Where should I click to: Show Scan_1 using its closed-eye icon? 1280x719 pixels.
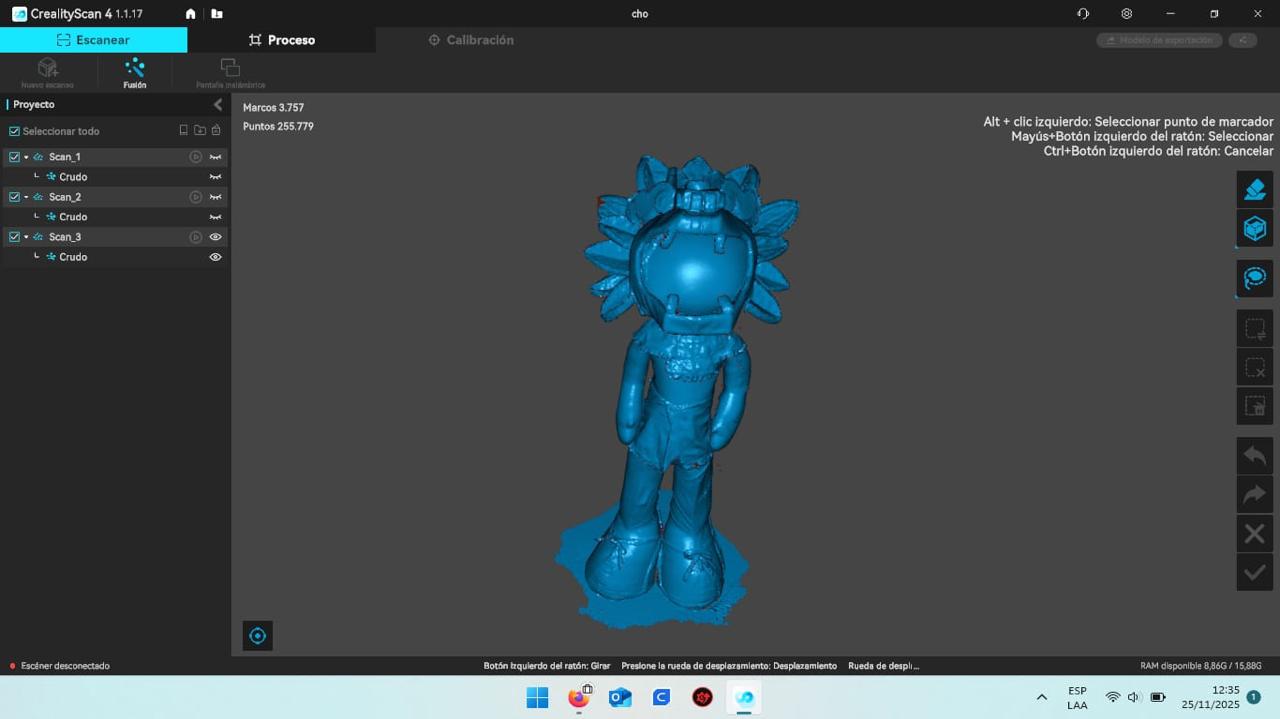click(x=215, y=157)
